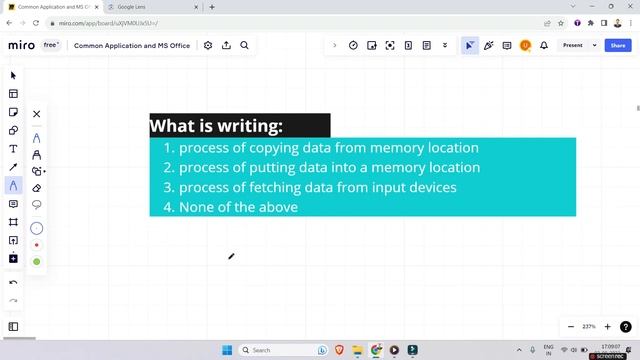
Task: Select the What is writing heading text
Action: coord(216,125)
